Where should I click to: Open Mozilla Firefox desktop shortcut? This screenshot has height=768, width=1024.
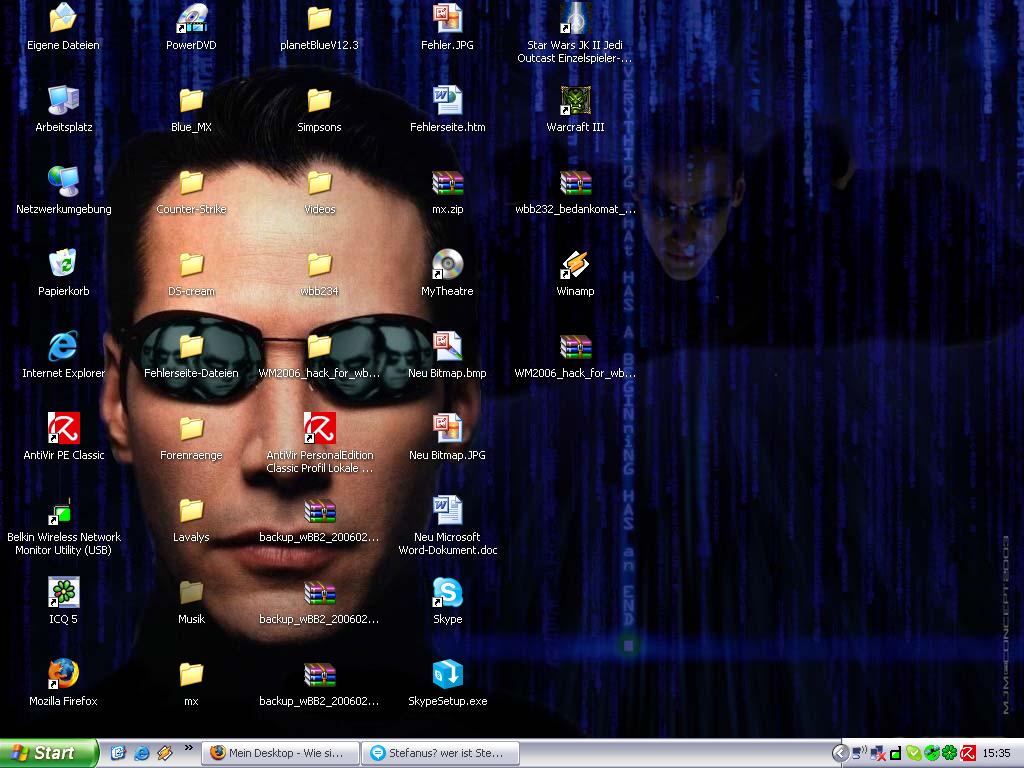click(x=63, y=674)
